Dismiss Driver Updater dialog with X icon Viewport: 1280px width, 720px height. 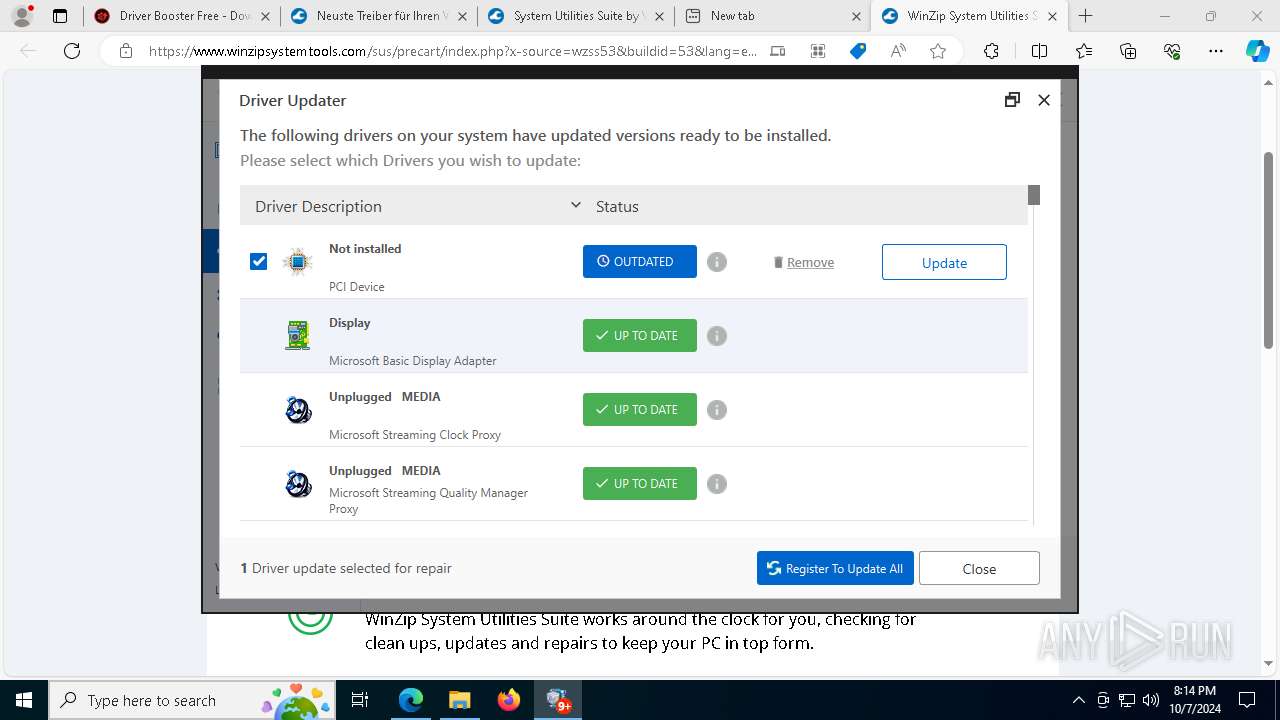click(1044, 100)
